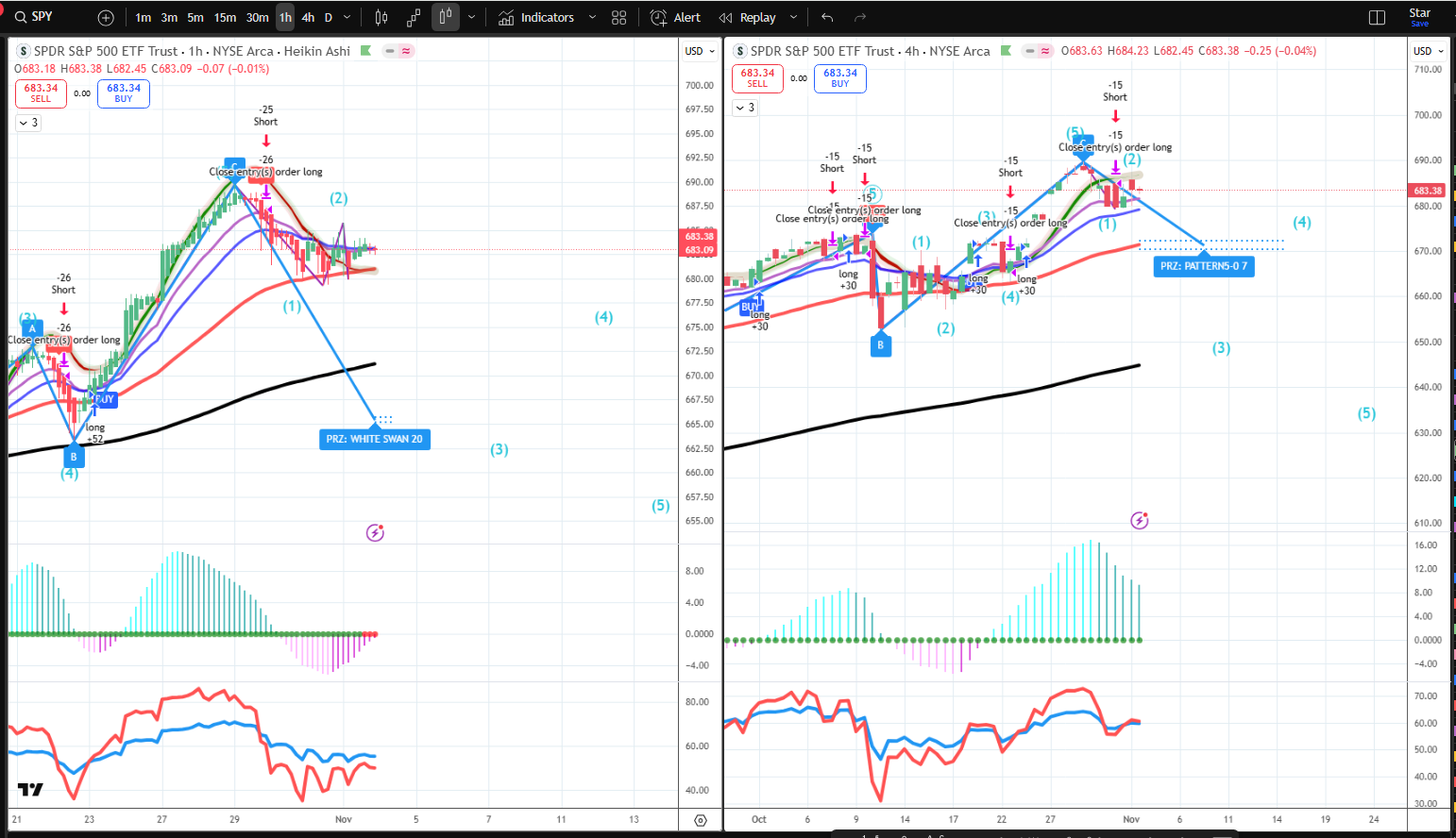Click the blue B marker on 4h chart
This screenshot has height=838, width=1456.
[880, 345]
